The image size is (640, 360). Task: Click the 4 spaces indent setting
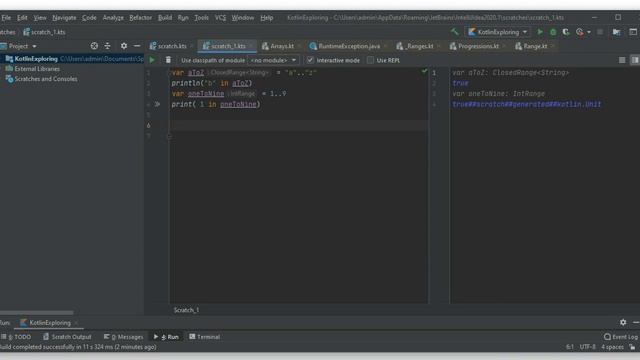pos(612,347)
